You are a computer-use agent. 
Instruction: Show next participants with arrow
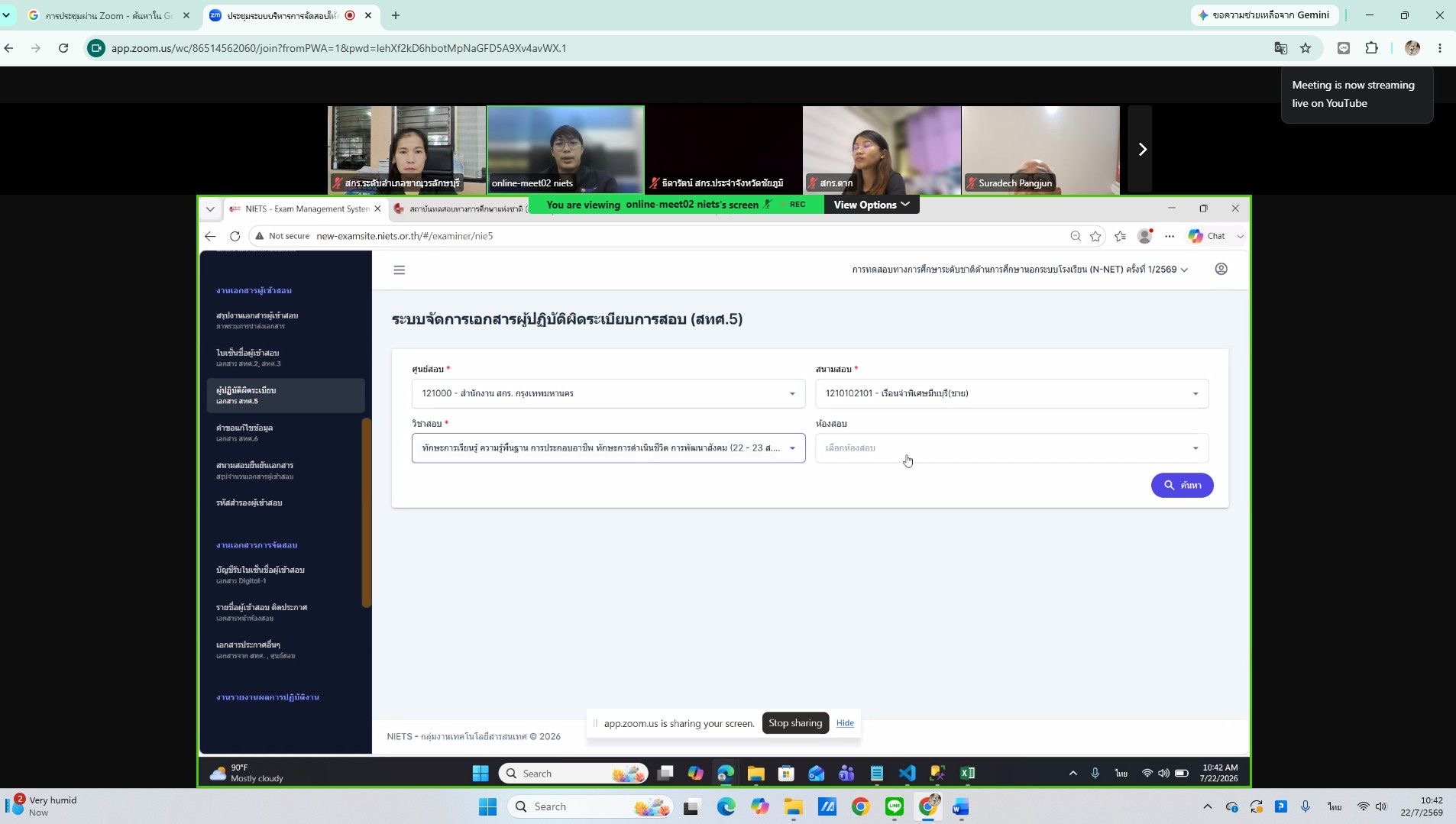[1141, 150]
